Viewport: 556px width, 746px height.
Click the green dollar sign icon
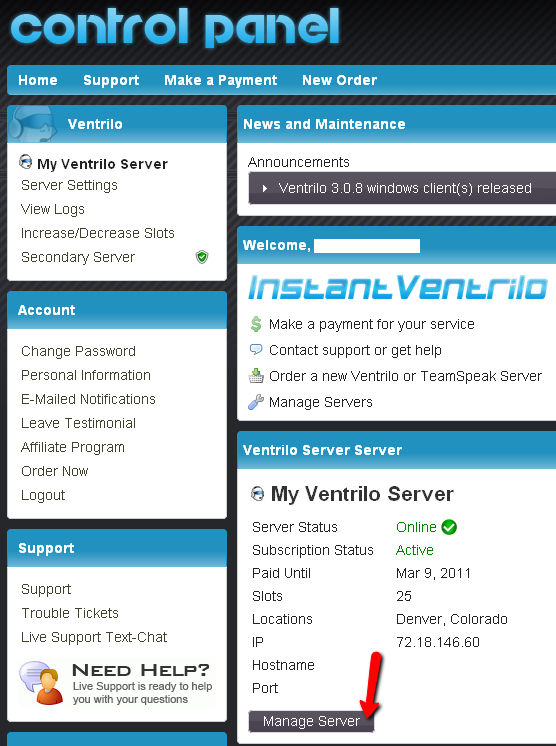click(x=256, y=324)
